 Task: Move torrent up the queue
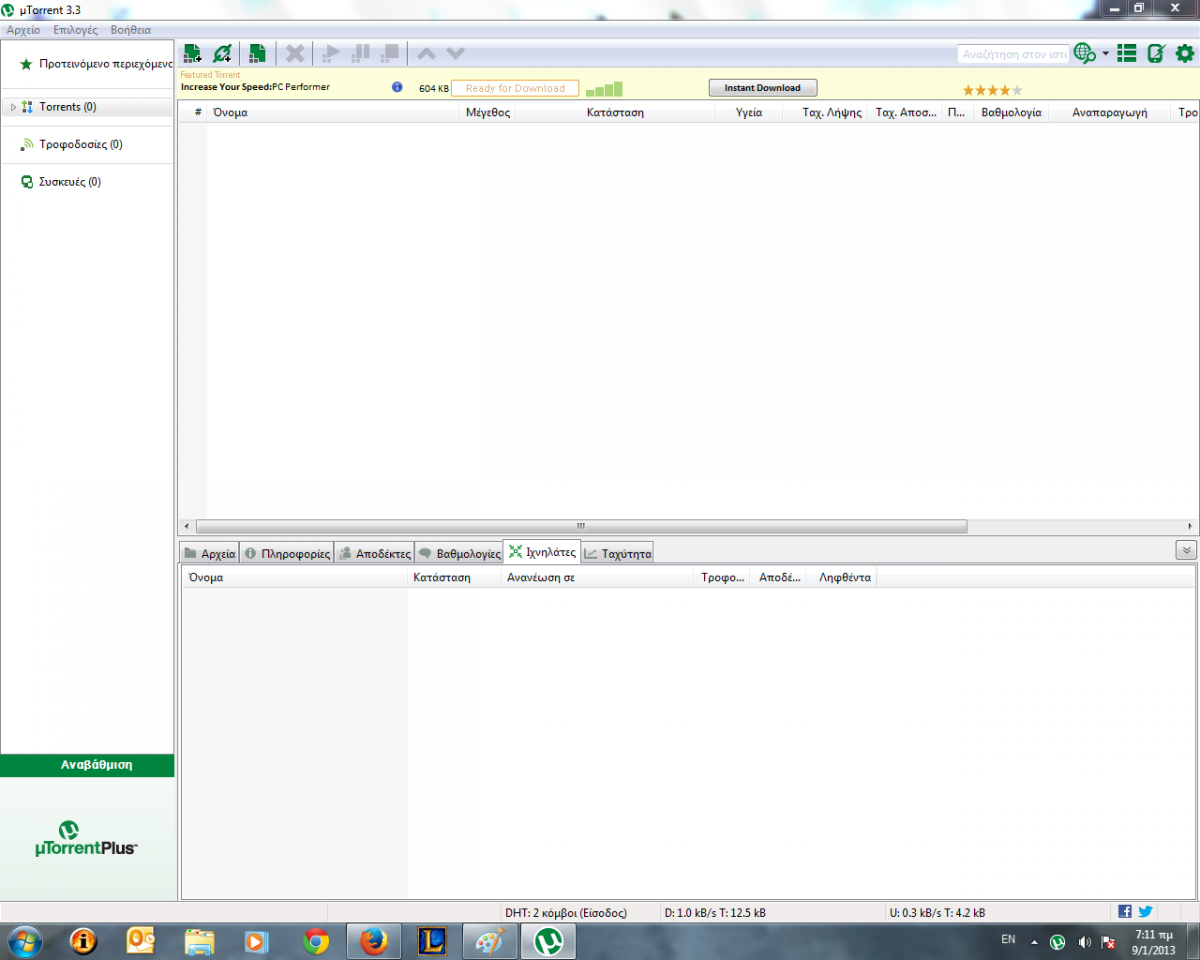pos(426,54)
